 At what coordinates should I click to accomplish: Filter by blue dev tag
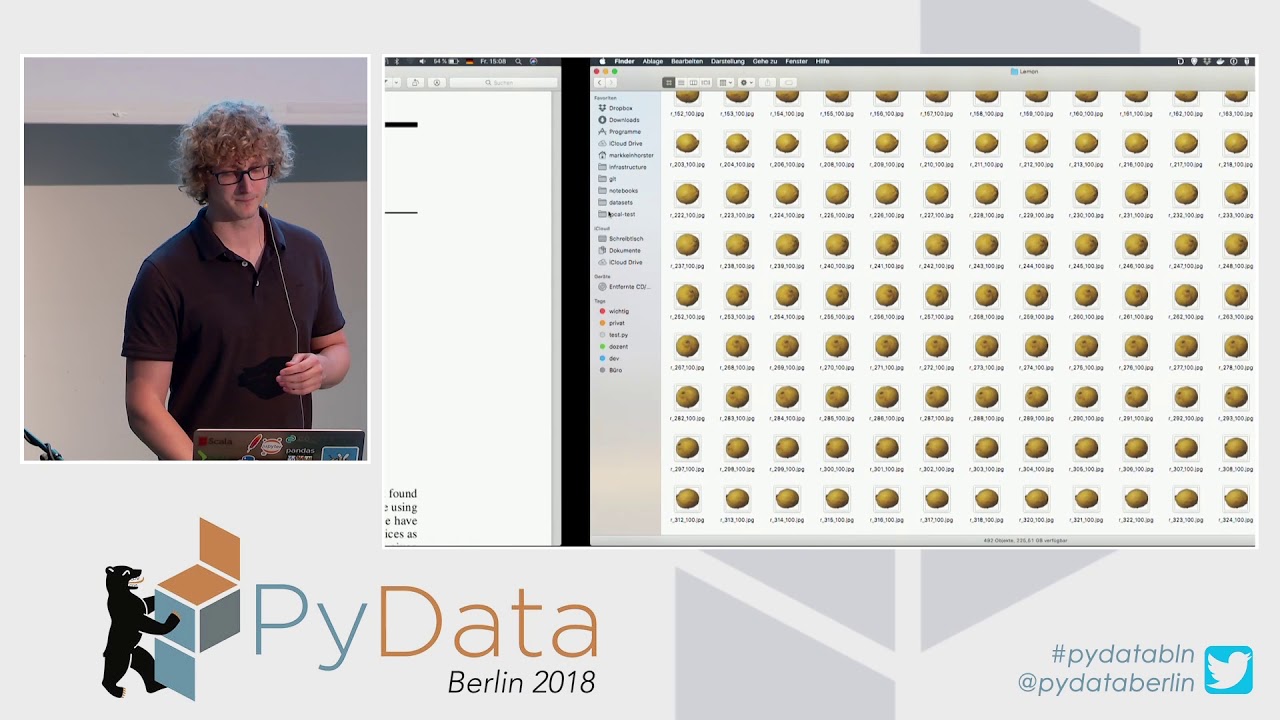pos(614,358)
